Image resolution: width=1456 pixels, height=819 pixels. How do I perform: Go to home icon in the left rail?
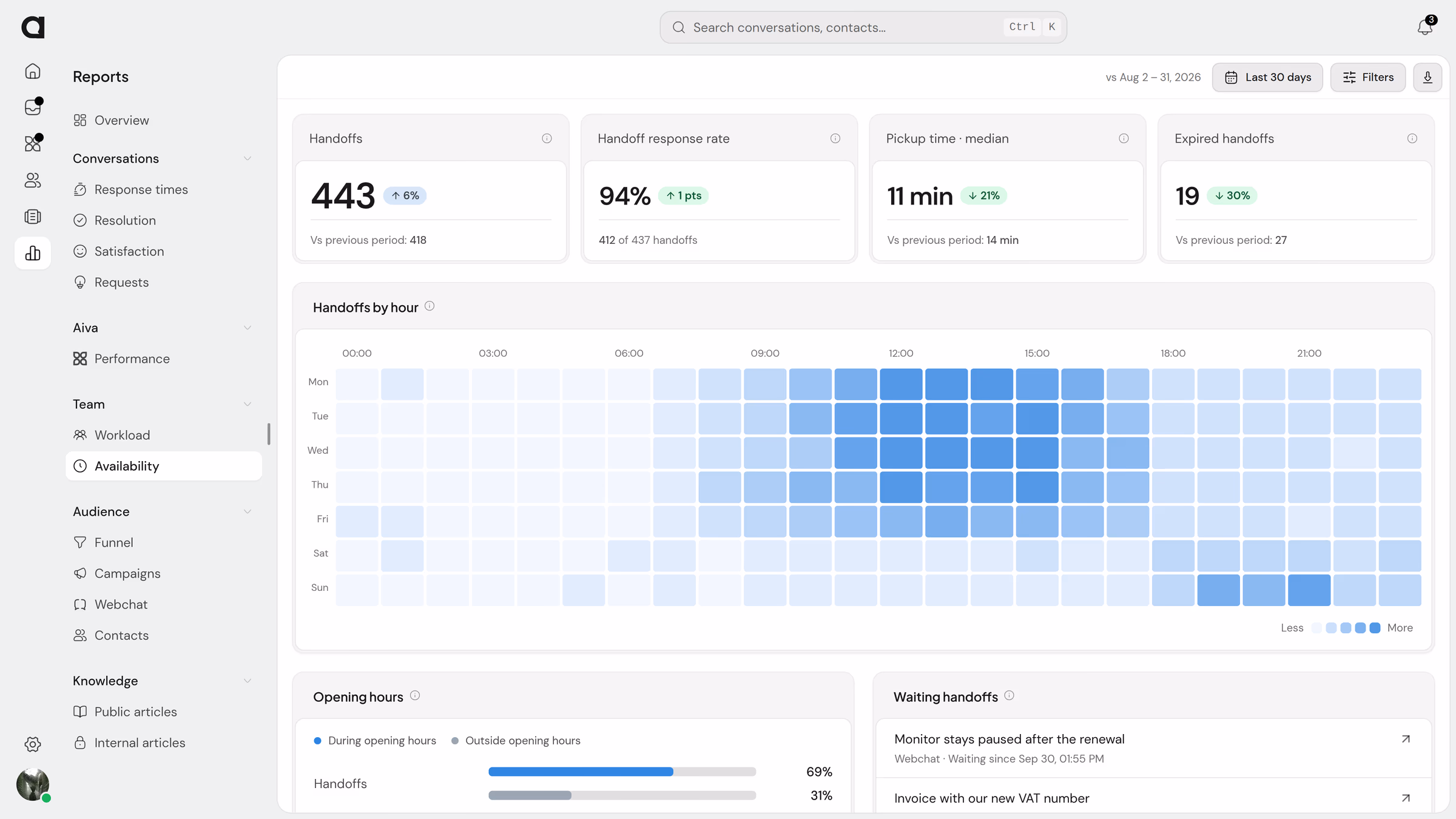pyautogui.click(x=33, y=71)
